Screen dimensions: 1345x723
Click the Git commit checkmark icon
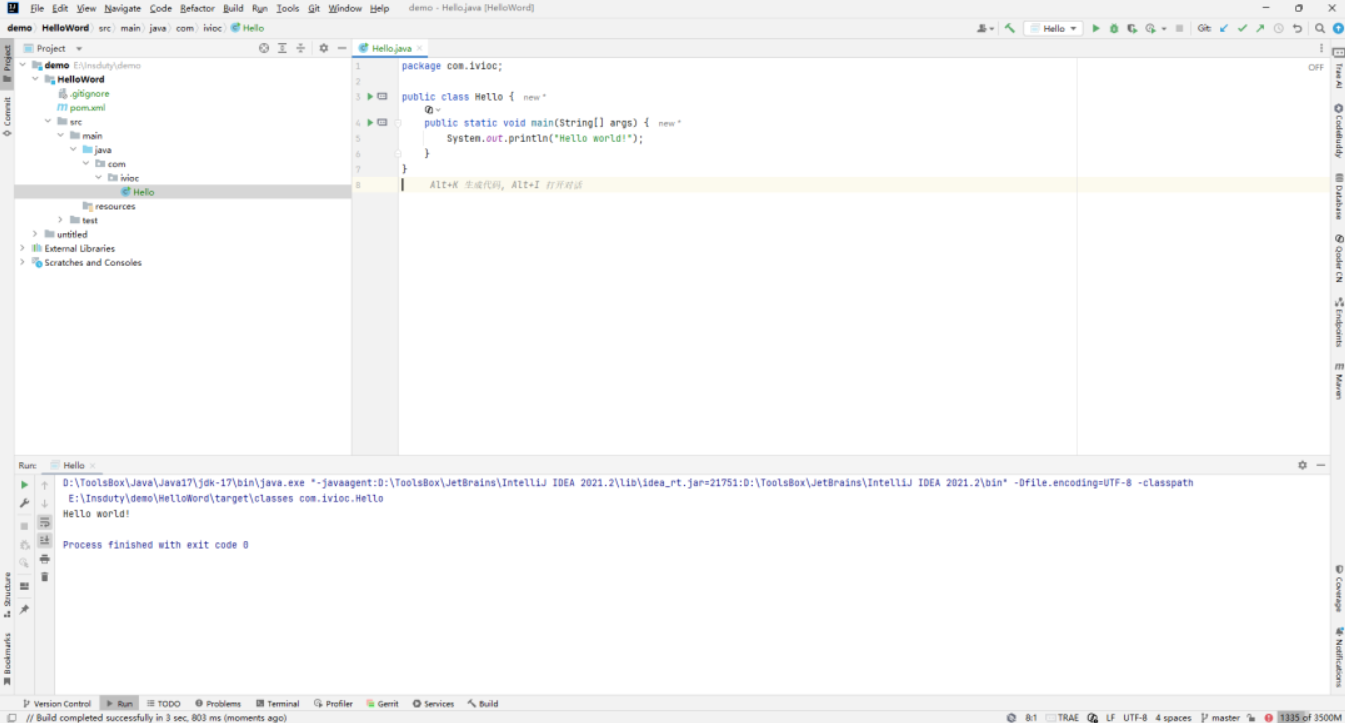(1242, 28)
